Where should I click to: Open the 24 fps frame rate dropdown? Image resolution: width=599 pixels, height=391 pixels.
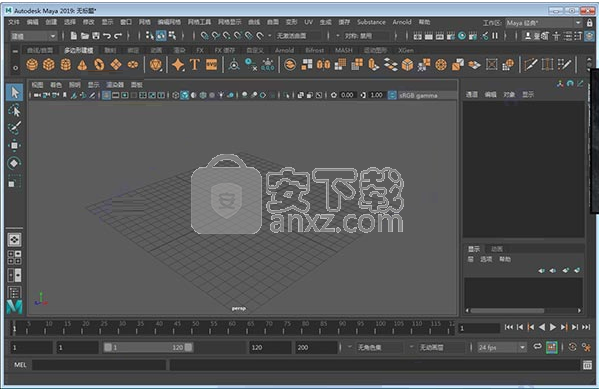pyautogui.click(x=502, y=347)
